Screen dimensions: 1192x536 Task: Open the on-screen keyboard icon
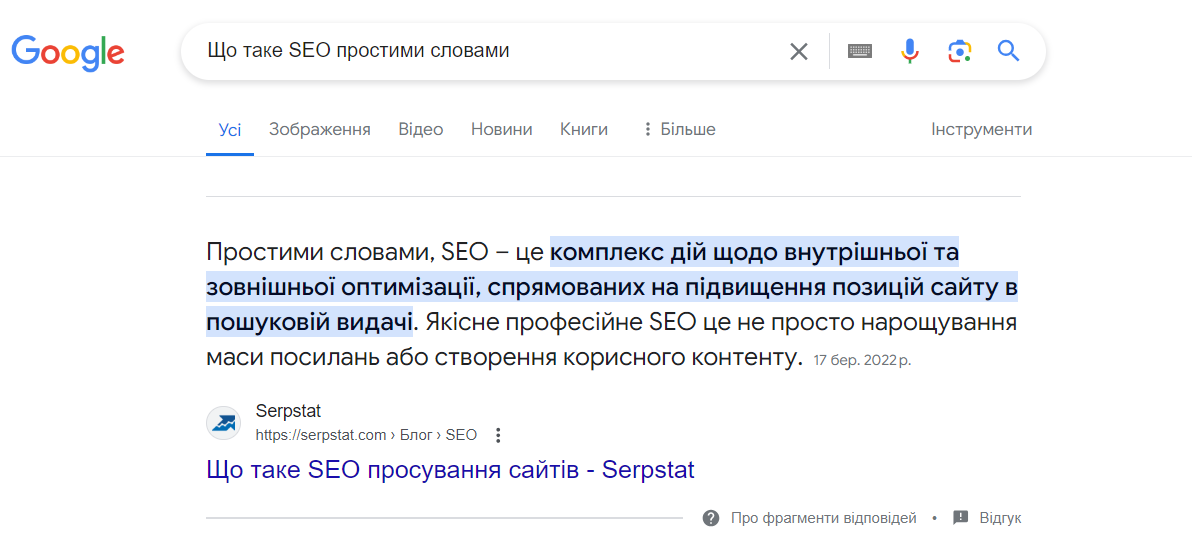point(860,52)
